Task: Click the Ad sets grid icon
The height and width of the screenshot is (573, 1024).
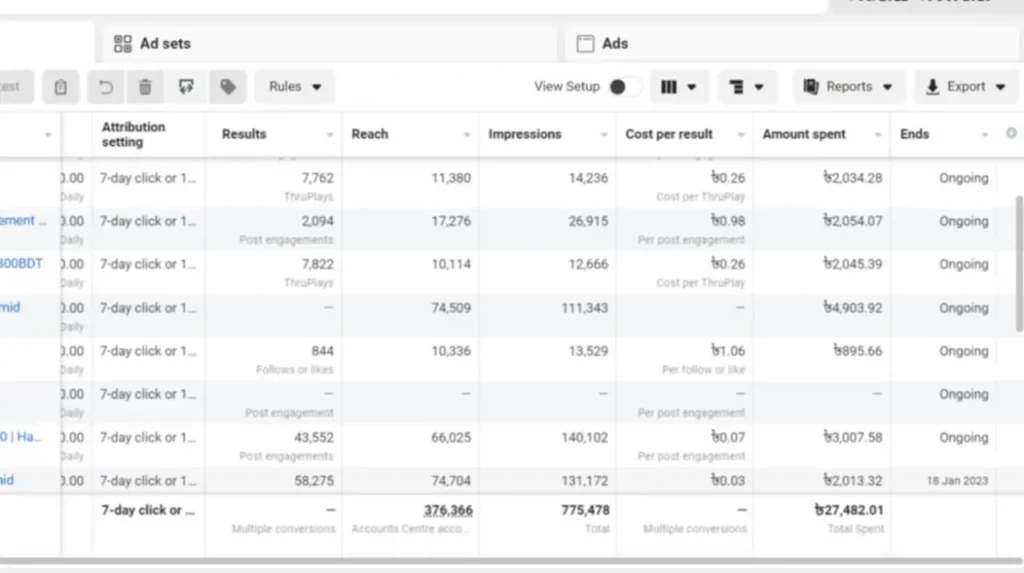Action: 123,44
